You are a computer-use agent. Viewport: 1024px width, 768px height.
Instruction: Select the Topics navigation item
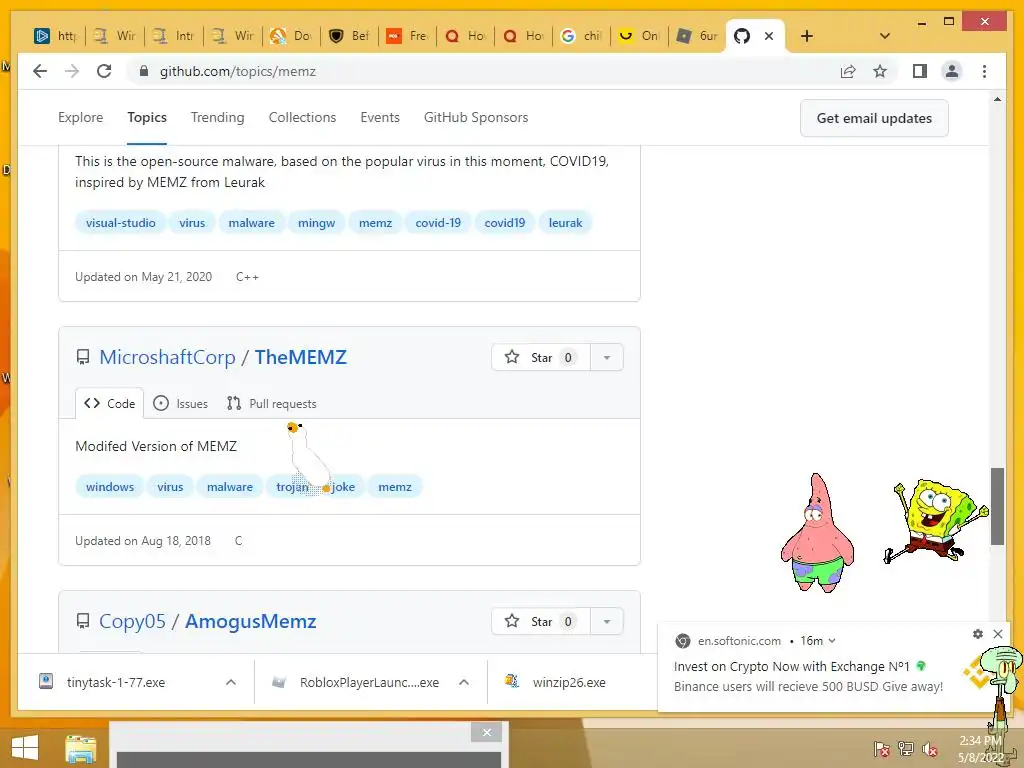coord(147,118)
